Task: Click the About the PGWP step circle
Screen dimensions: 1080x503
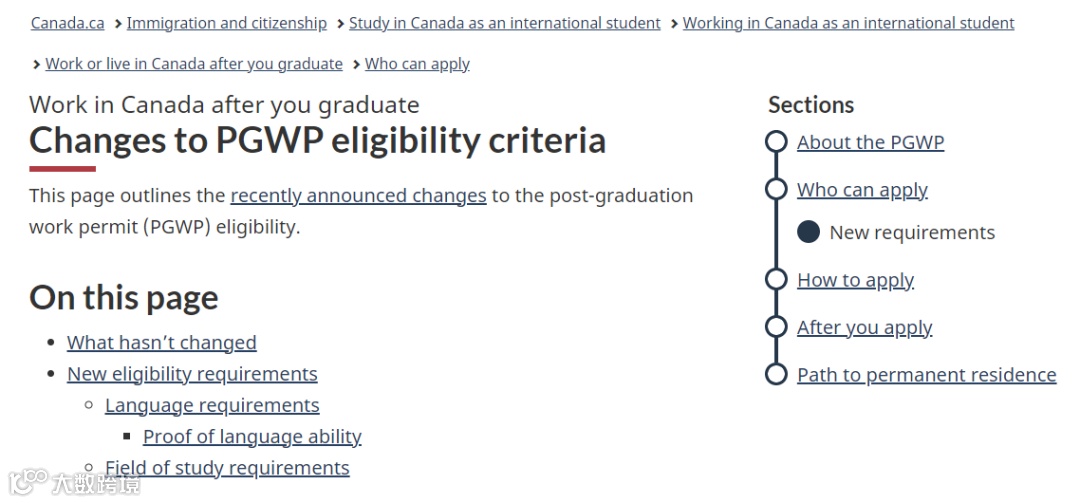Action: click(776, 142)
